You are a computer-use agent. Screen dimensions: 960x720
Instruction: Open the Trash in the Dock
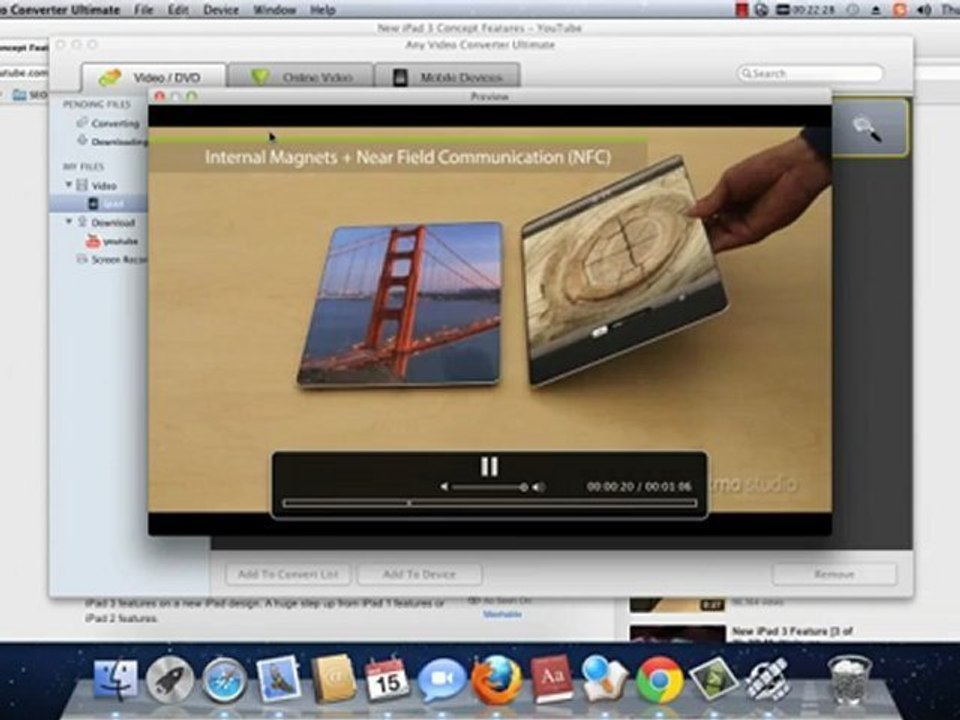click(x=849, y=678)
